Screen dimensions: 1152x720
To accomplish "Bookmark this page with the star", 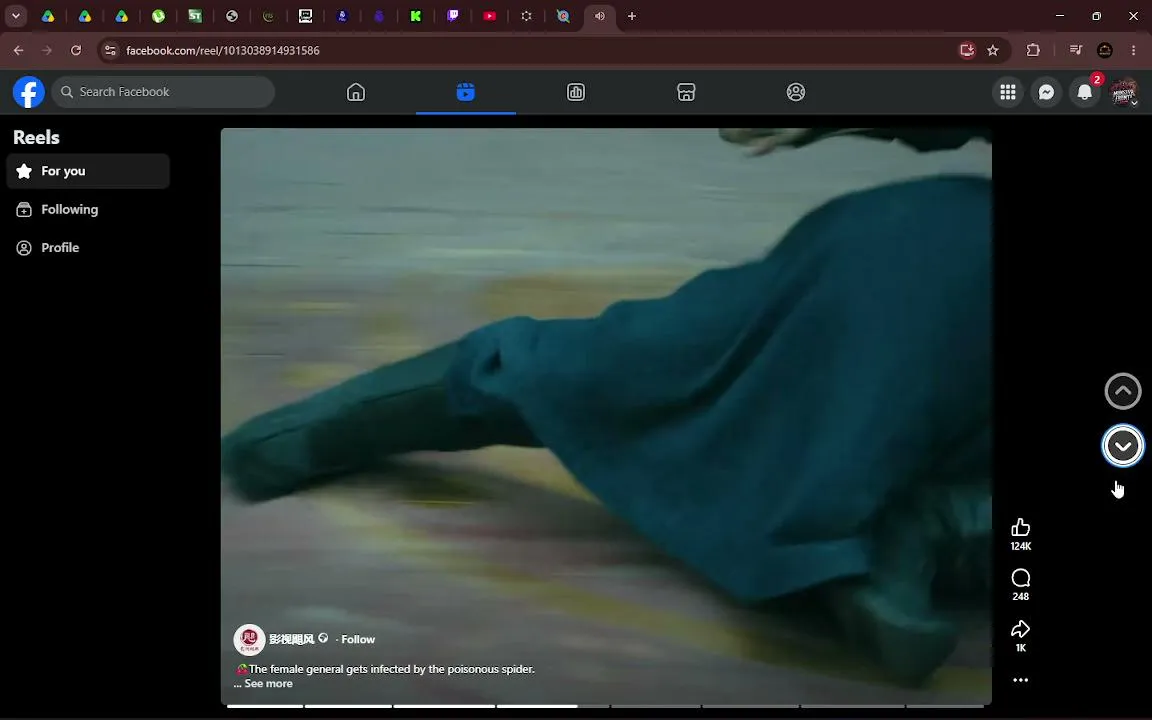I will tap(993, 51).
